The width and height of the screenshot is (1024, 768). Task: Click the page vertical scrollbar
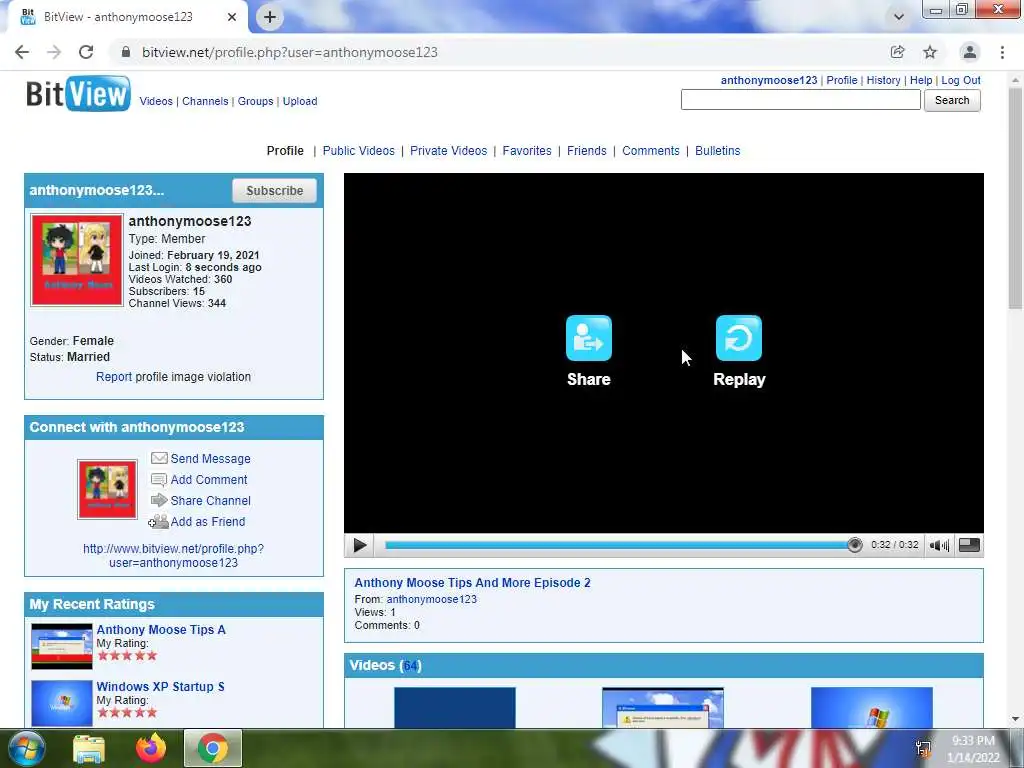pos(1015,199)
